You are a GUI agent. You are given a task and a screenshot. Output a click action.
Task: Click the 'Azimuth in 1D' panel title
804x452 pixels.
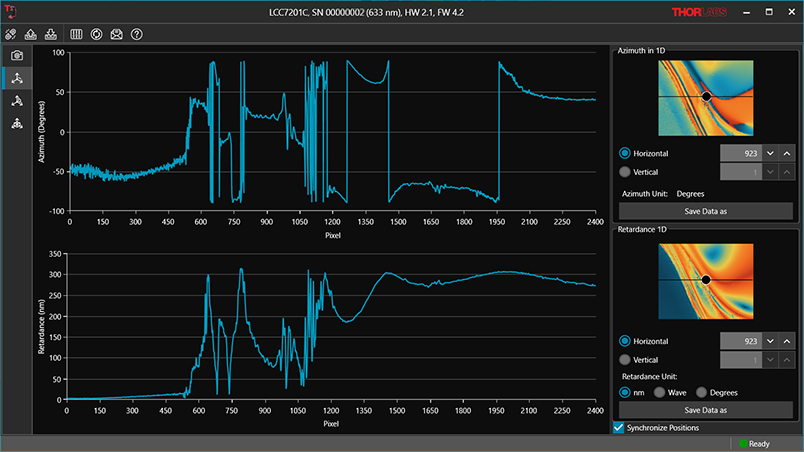coord(641,50)
